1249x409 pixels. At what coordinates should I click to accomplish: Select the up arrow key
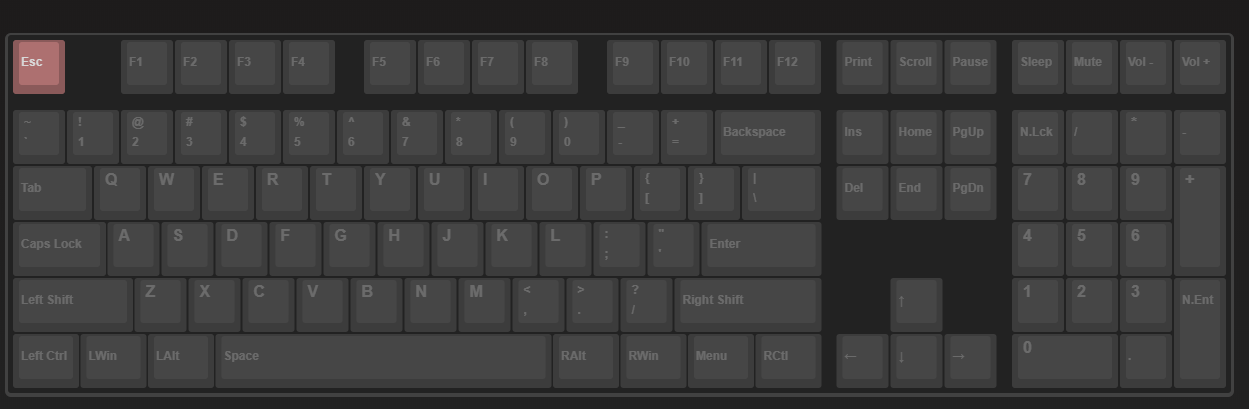pos(916,305)
